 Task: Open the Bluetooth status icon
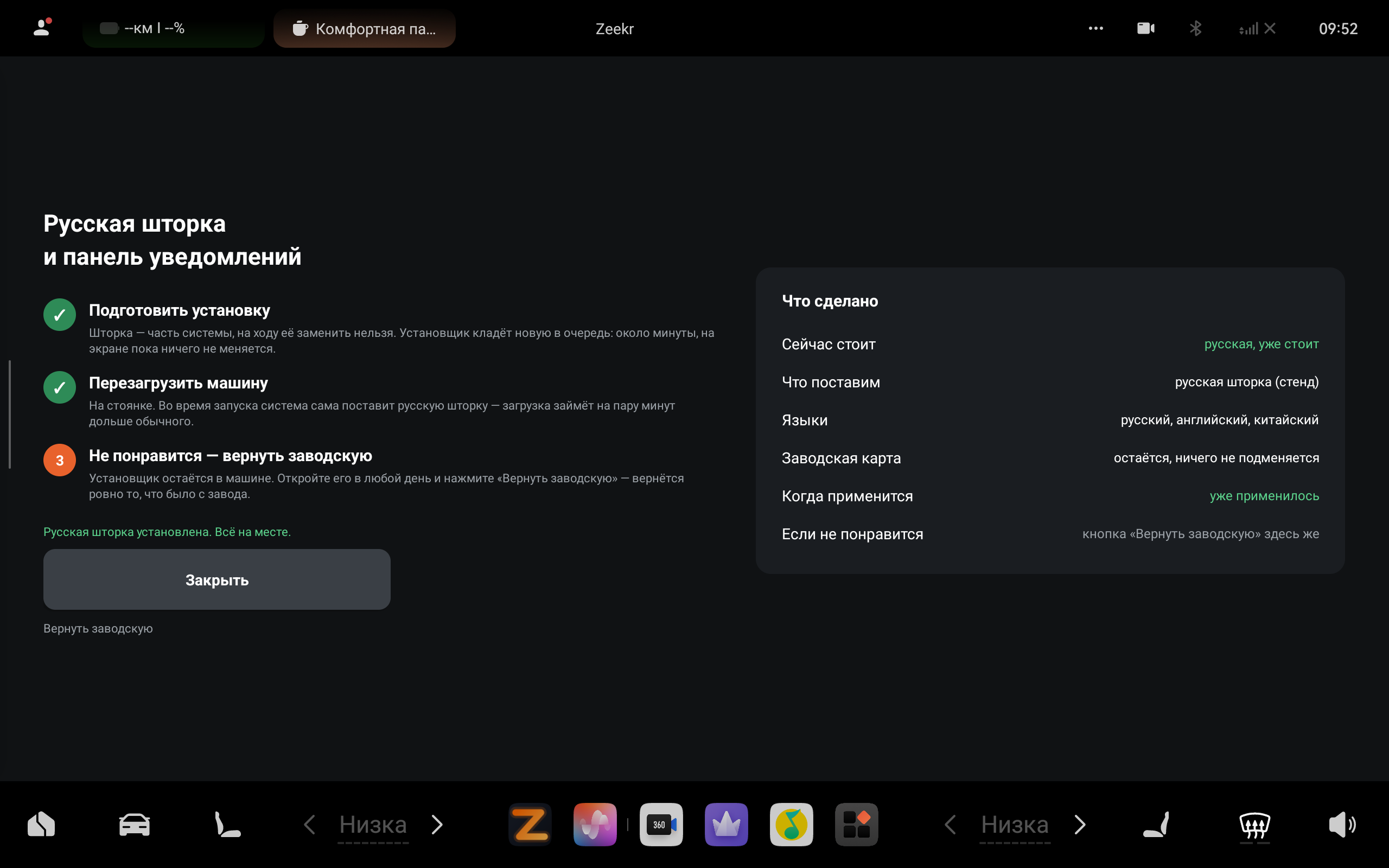(x=1196, y=28)
